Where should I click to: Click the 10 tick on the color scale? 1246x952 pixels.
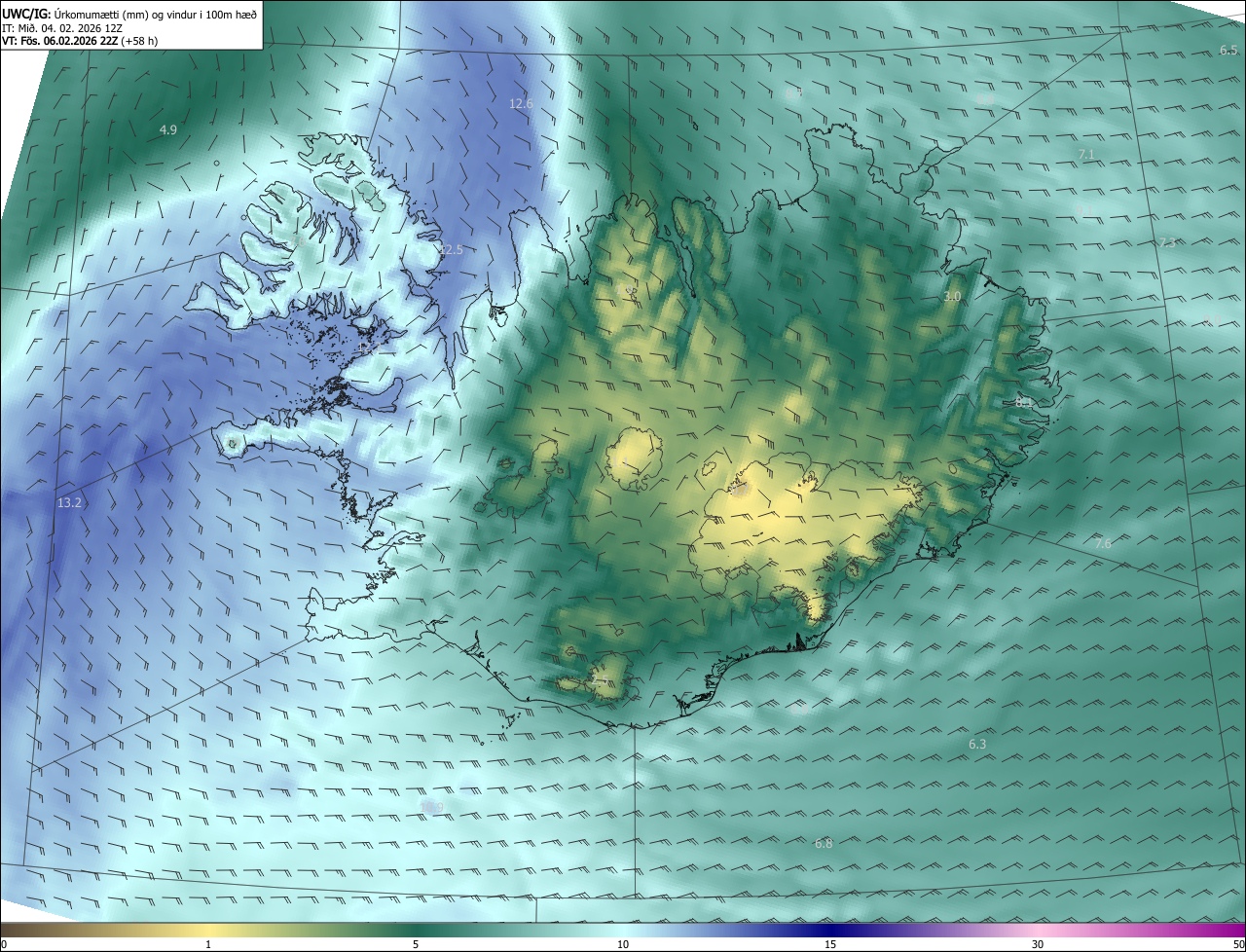click(x=623, y=944)
